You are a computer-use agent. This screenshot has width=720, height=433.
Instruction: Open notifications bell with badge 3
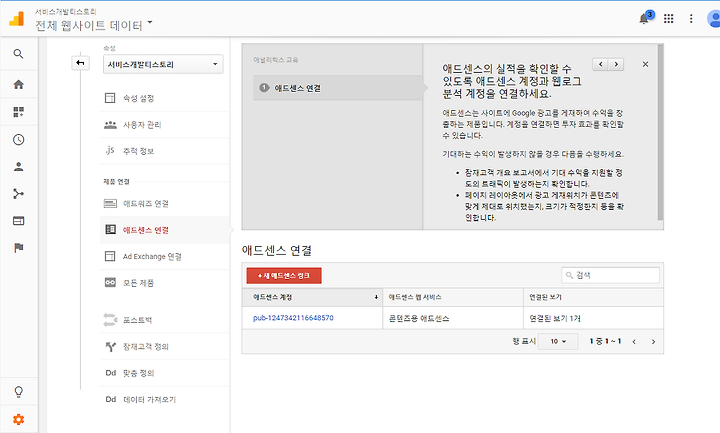click(x=645, y=18)
